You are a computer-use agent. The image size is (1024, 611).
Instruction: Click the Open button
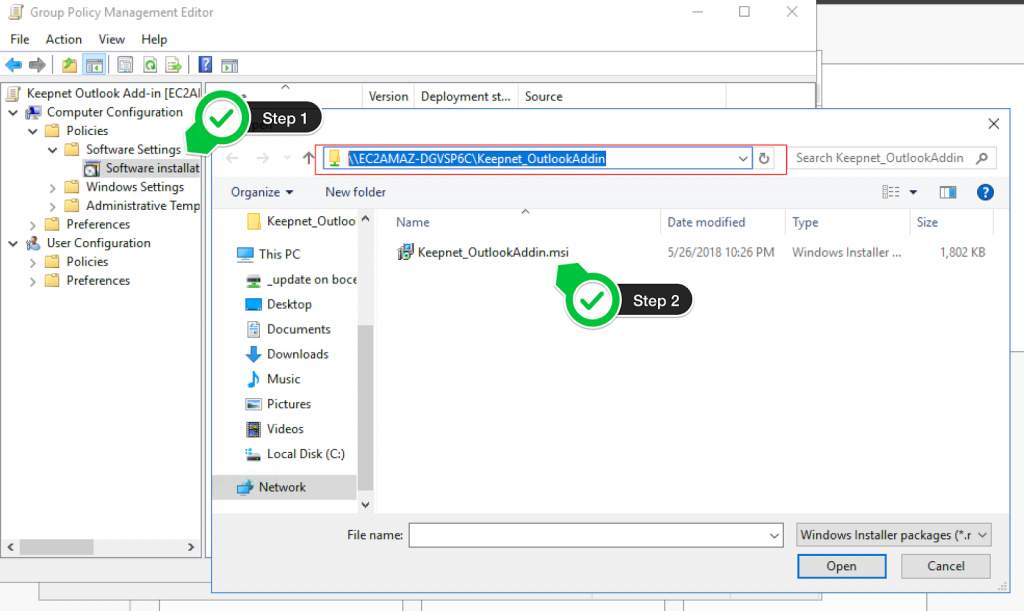pyautogui.click(x=841, y=566)
